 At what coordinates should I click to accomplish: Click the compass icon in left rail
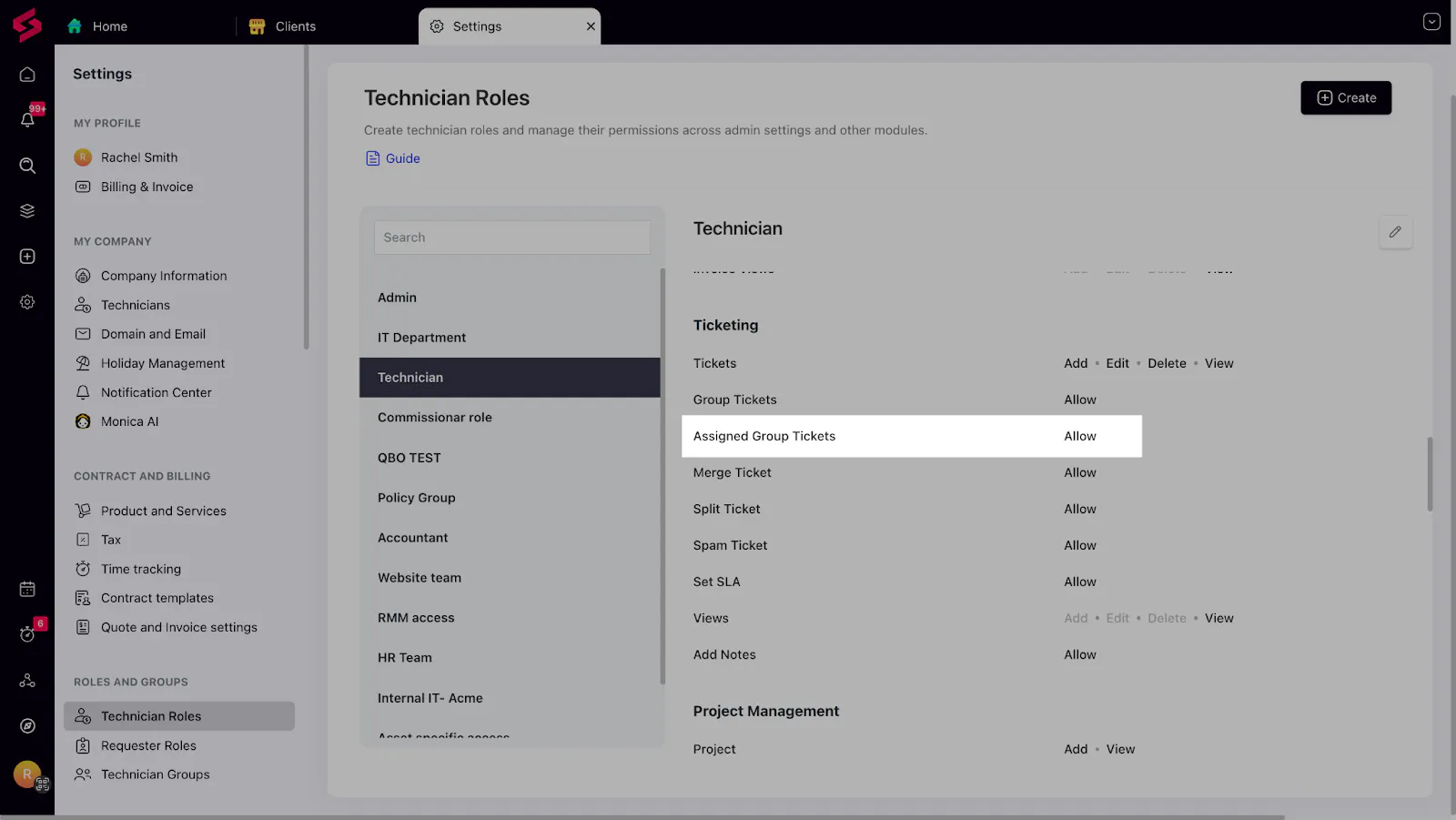coord(27,725)
